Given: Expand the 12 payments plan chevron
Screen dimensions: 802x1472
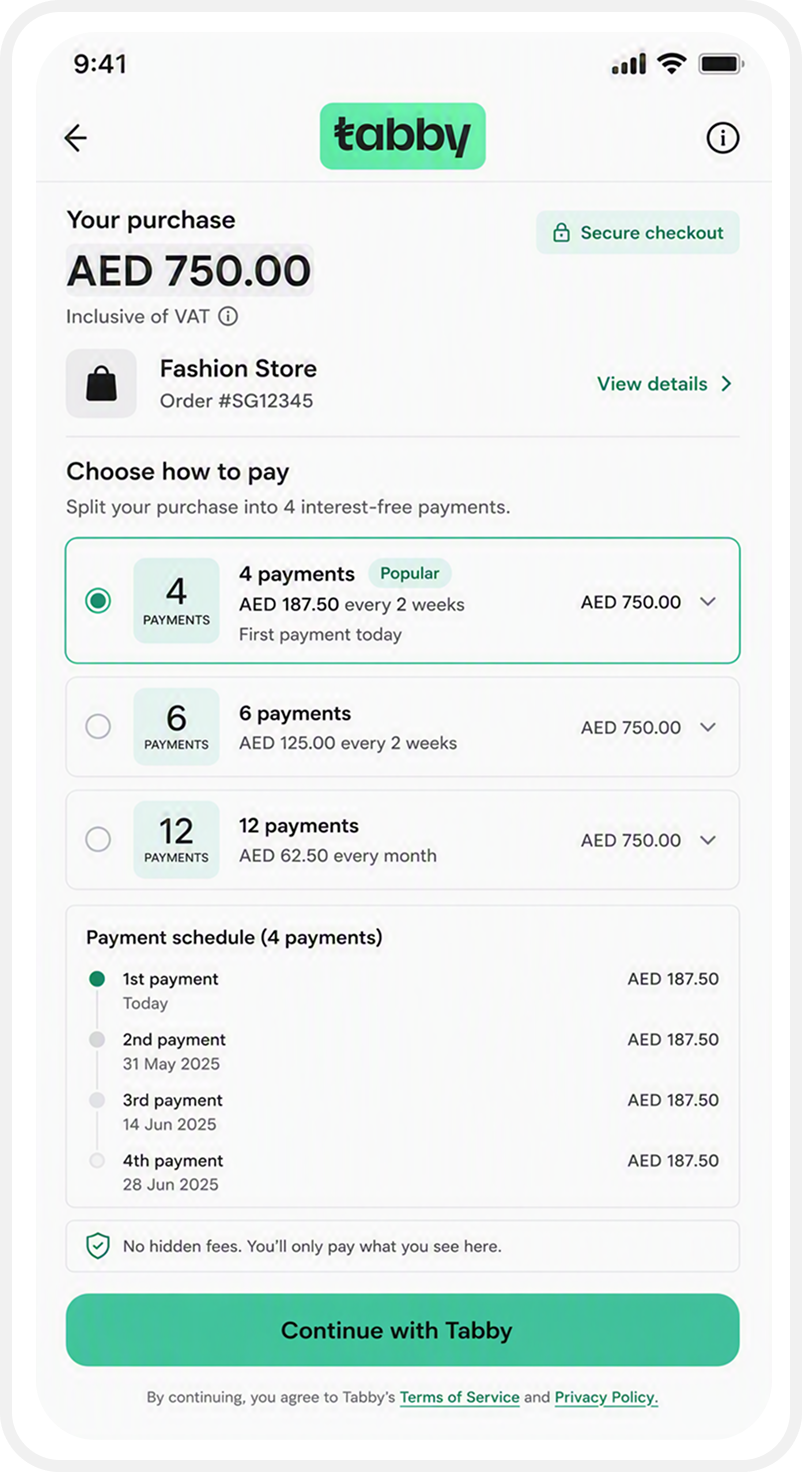Looking at the screenshot, I should [708, 840].
